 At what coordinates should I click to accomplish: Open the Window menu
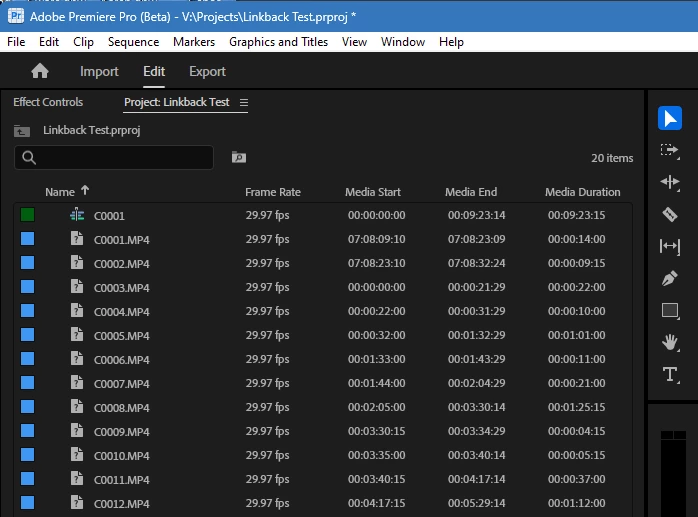403,42
